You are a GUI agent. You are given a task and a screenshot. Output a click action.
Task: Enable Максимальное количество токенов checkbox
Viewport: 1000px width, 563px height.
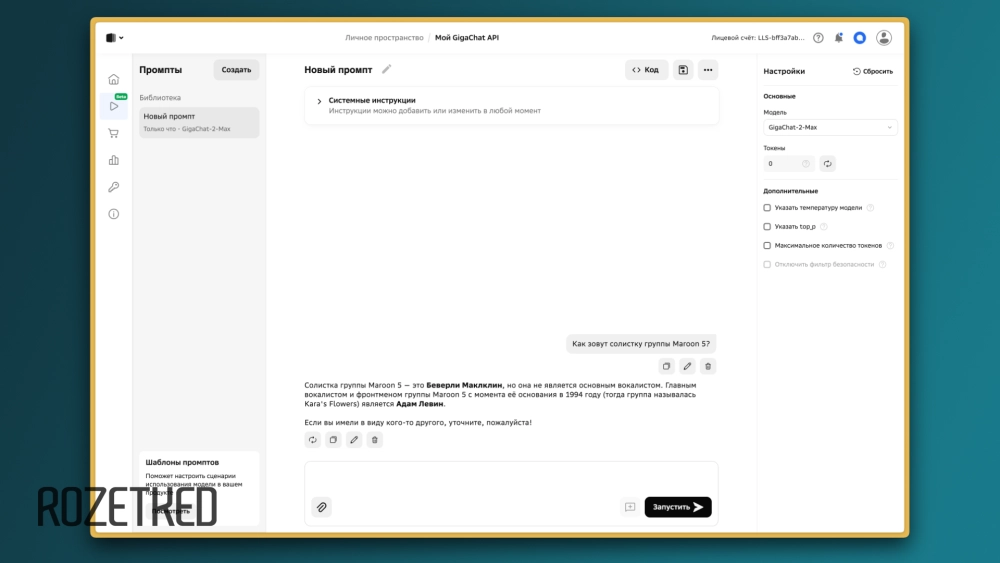pos(767,245)
